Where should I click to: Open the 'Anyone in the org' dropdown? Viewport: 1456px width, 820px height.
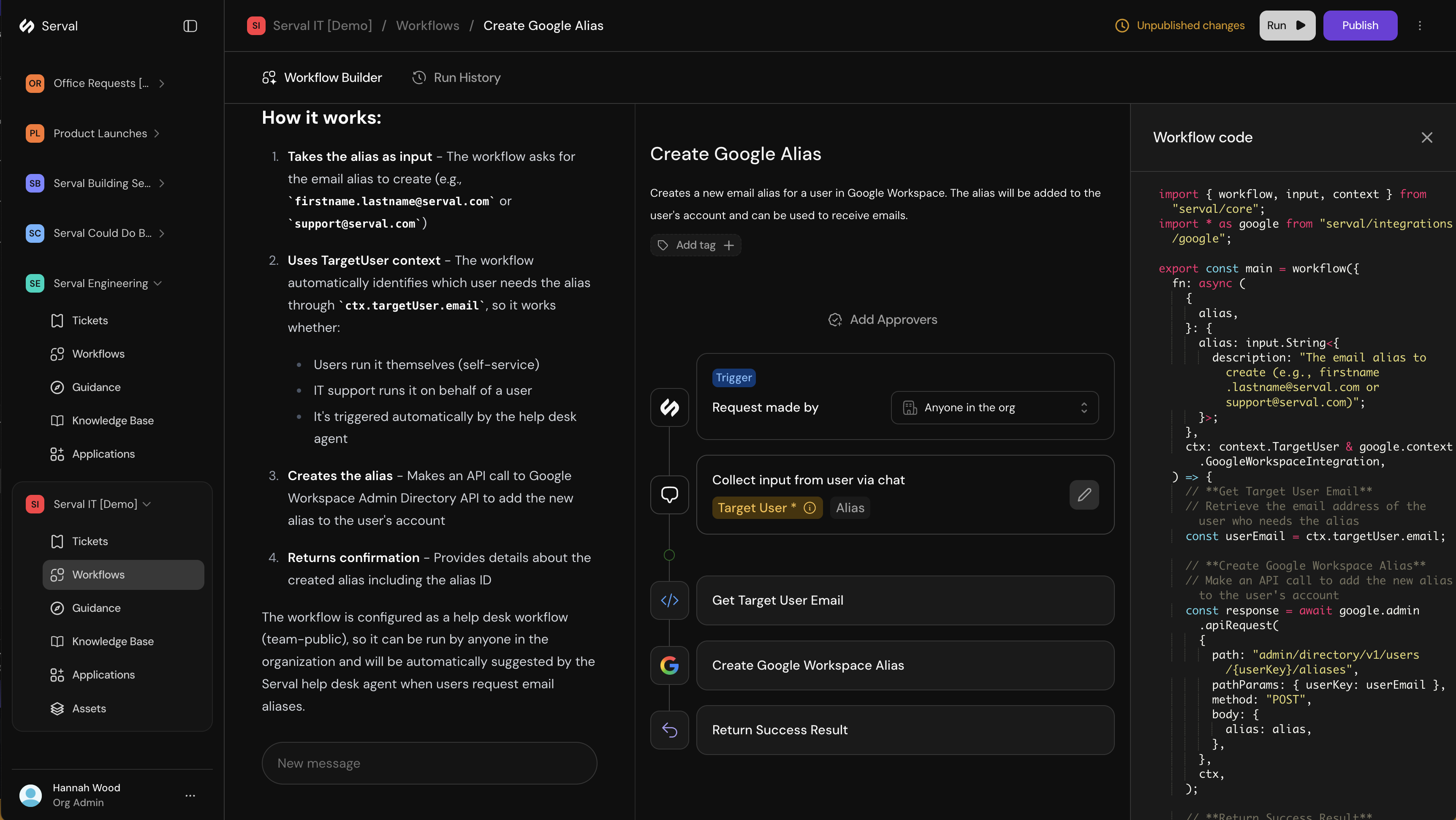(994, 407)
